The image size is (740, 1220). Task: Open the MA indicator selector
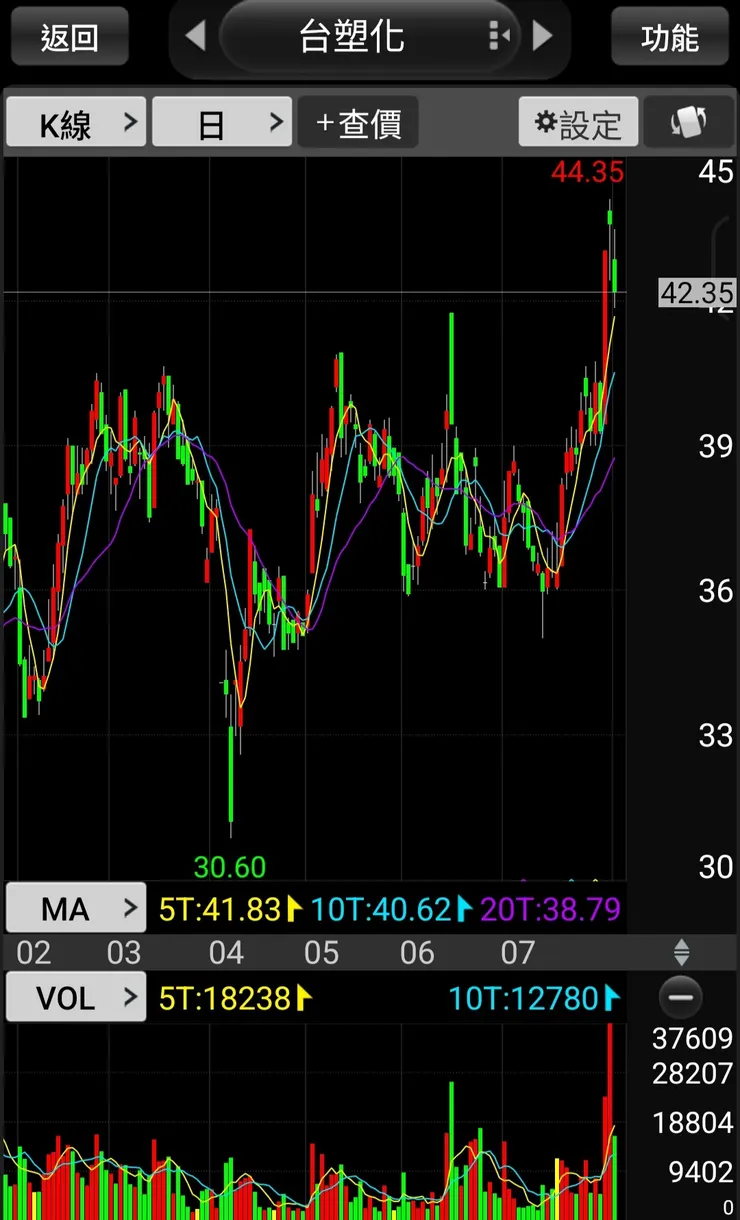(x=76, y=909)
